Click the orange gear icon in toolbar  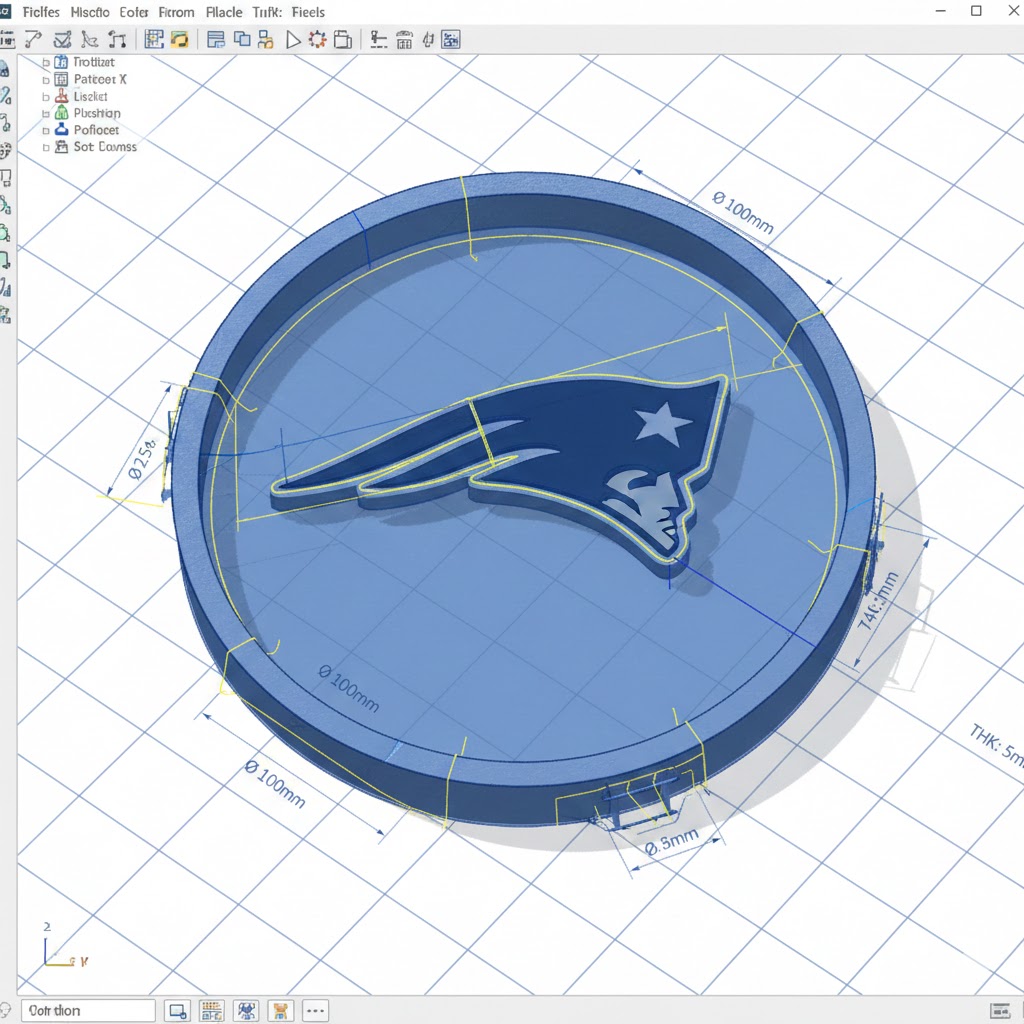click(318, 40)
